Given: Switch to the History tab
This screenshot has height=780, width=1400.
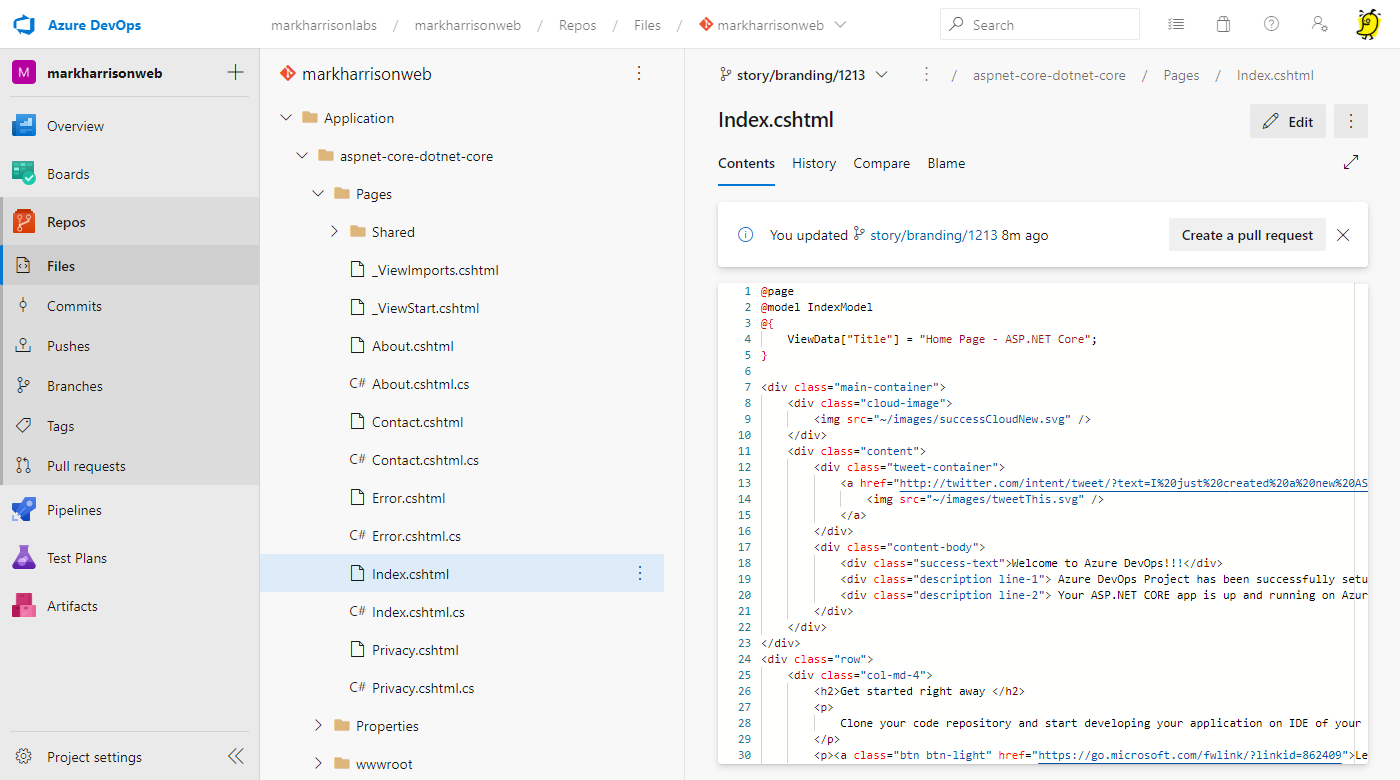Looking at the screenshot, I should (813, 163).
